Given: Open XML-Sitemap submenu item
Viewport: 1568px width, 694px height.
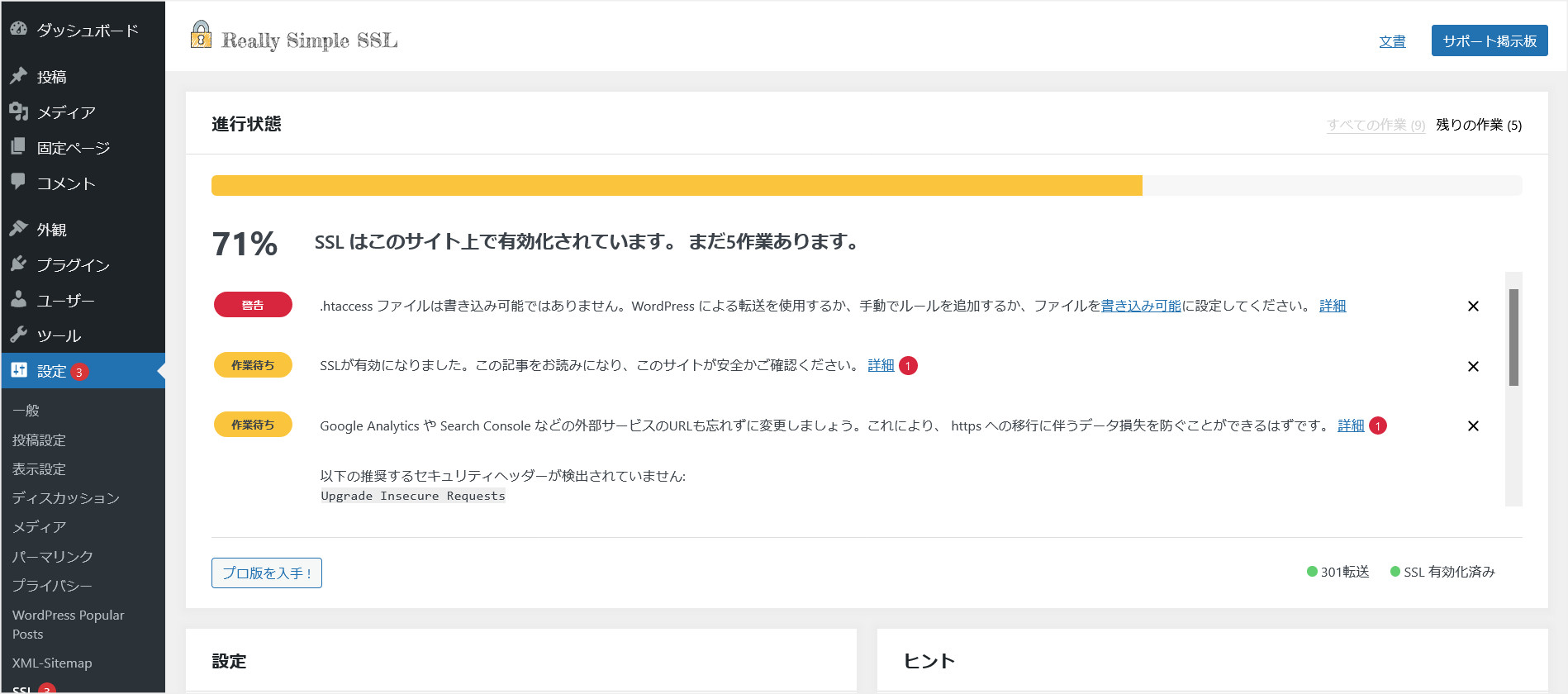Looking at the screenshot, I should point(52,663).
